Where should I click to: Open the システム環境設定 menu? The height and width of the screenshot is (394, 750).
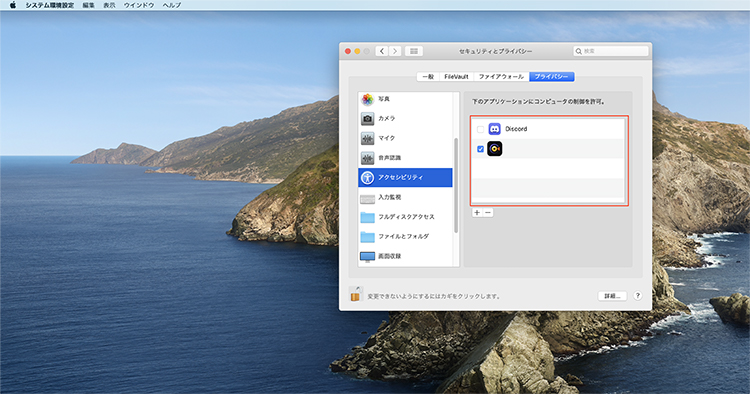point(50,5)
